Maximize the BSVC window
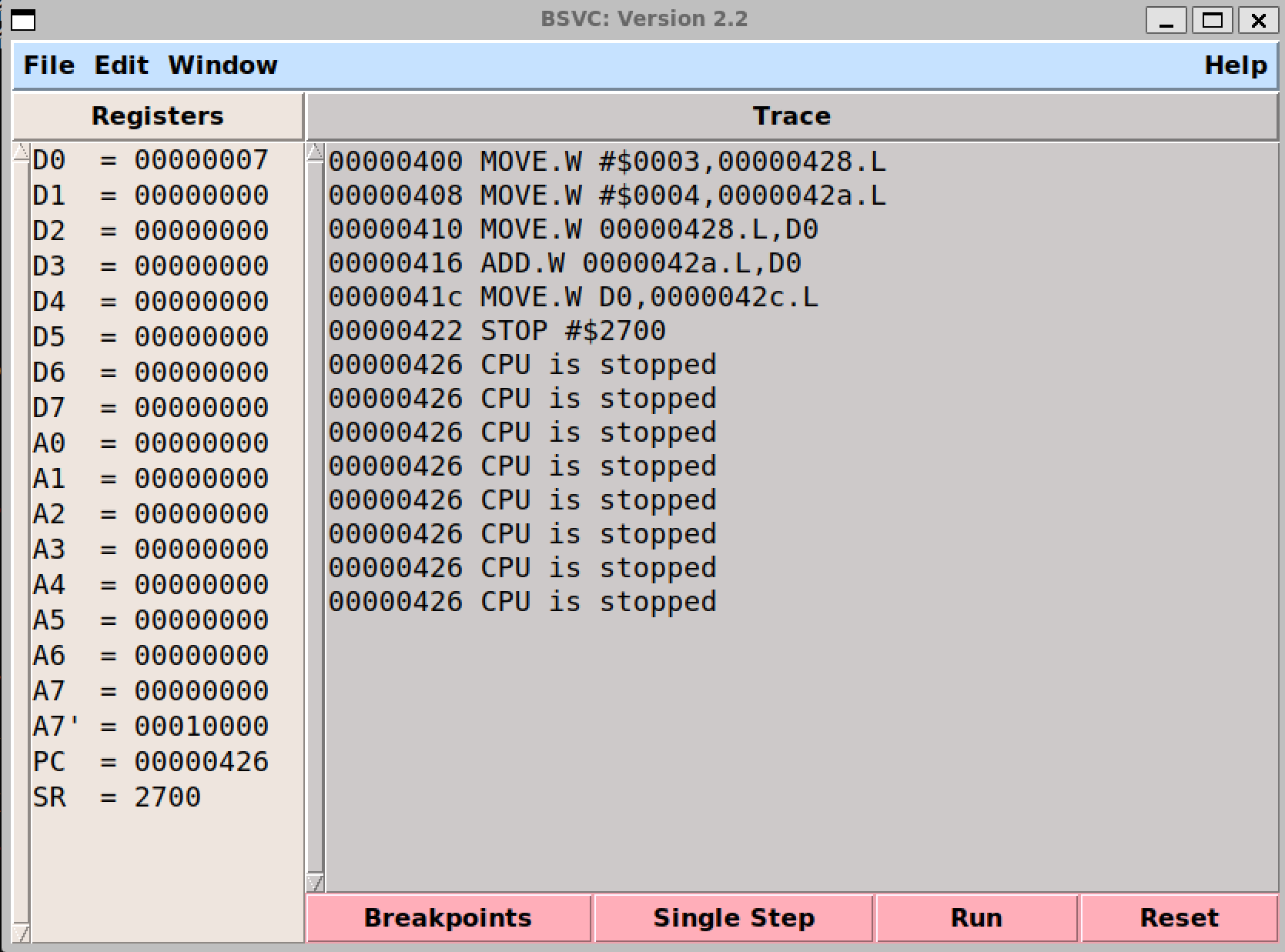 coord(1213,20)
